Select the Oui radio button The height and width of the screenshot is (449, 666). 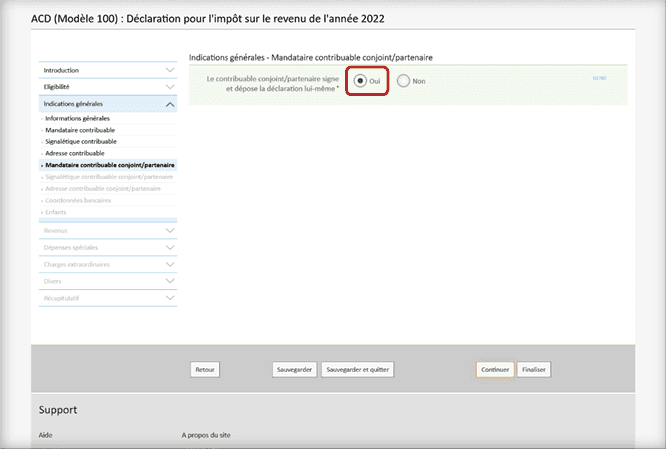pos(360,81)
